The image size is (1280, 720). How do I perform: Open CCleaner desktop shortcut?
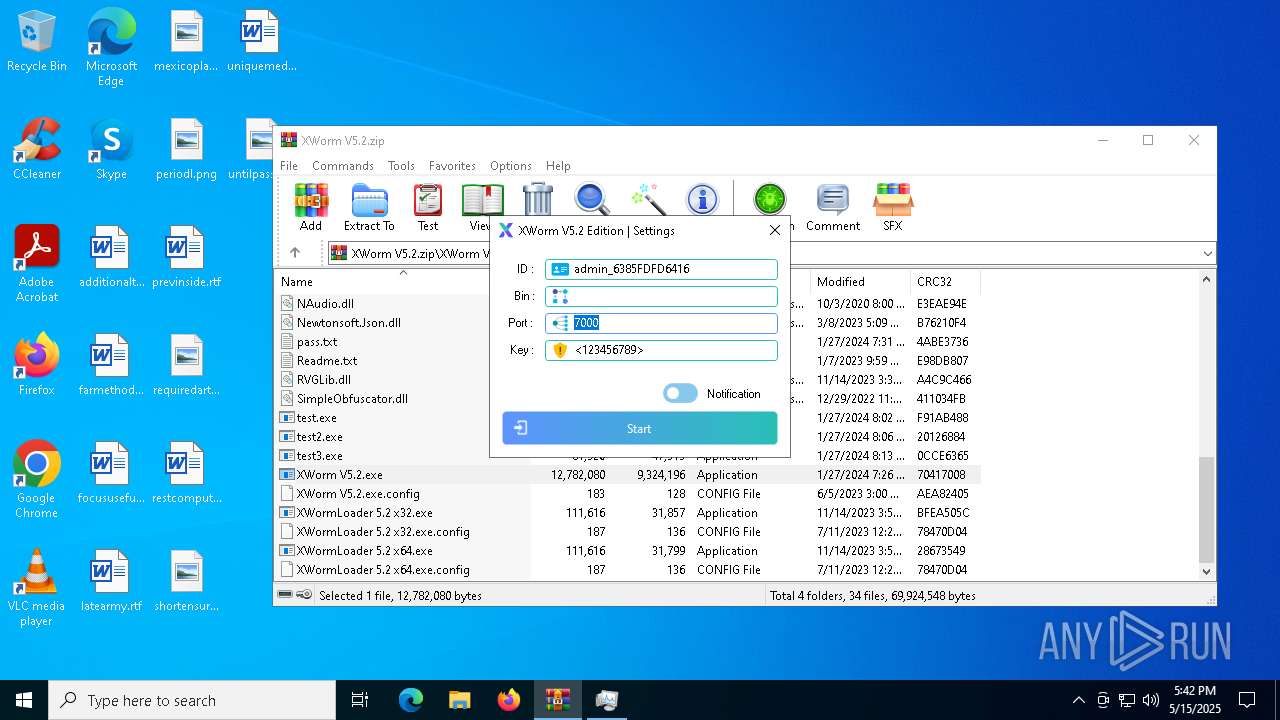tap(37, 149)
